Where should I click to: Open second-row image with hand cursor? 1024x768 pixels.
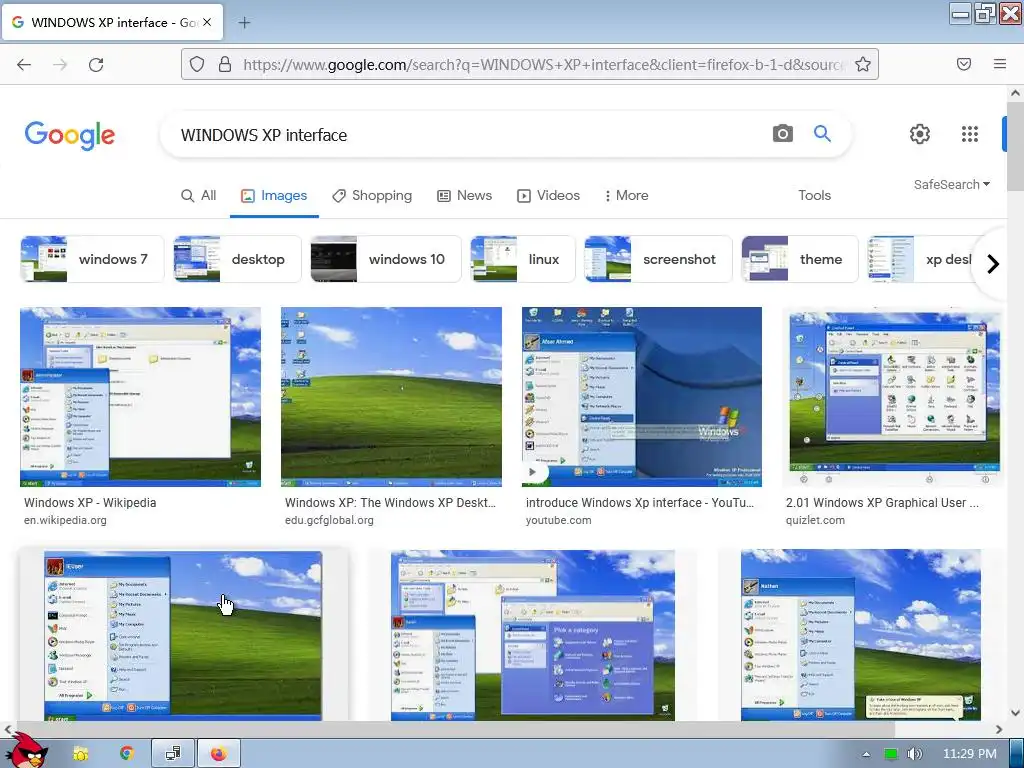(183, 635)
